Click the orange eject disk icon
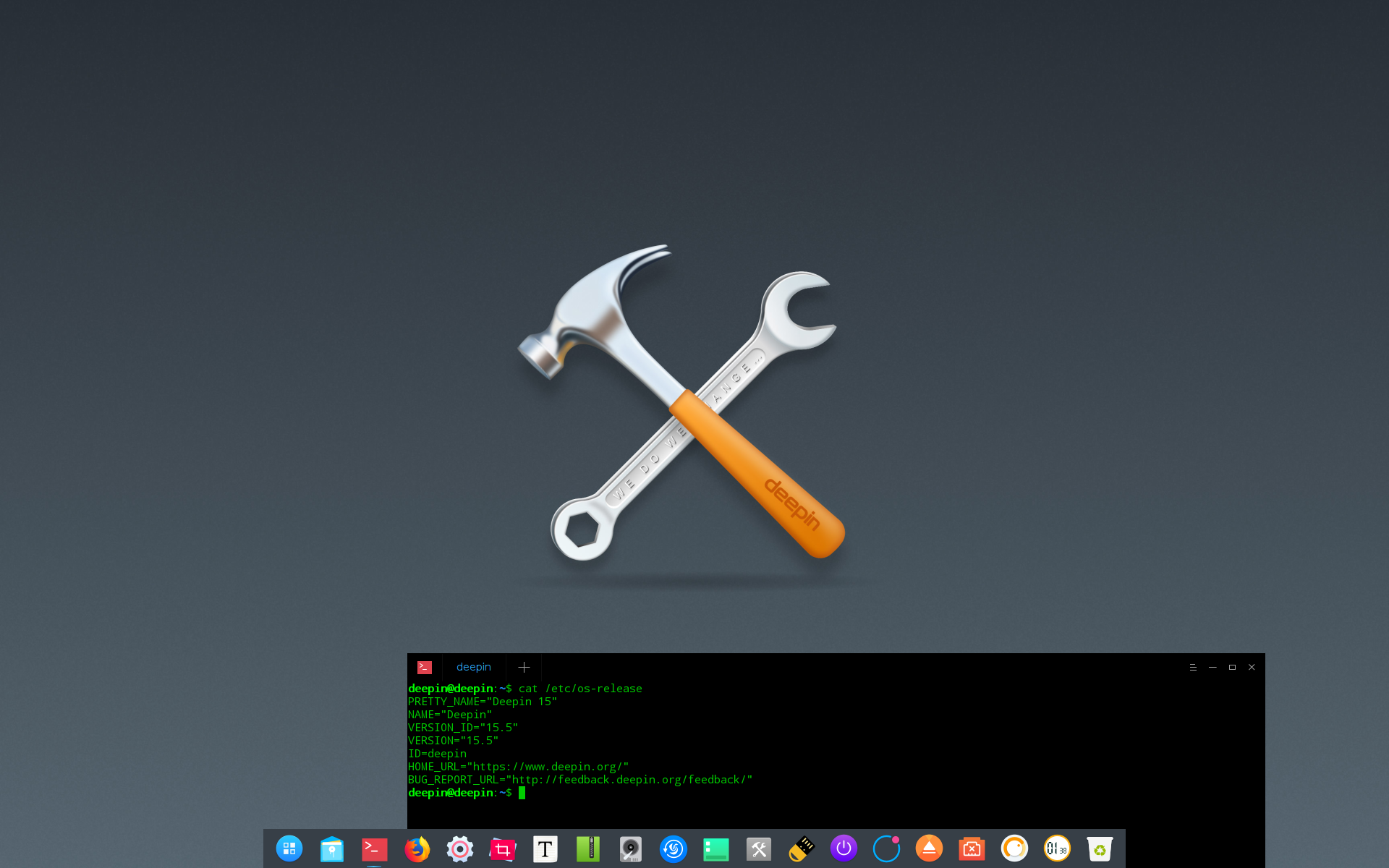This screenshot has width=1389, height=868. coord(929,848)
